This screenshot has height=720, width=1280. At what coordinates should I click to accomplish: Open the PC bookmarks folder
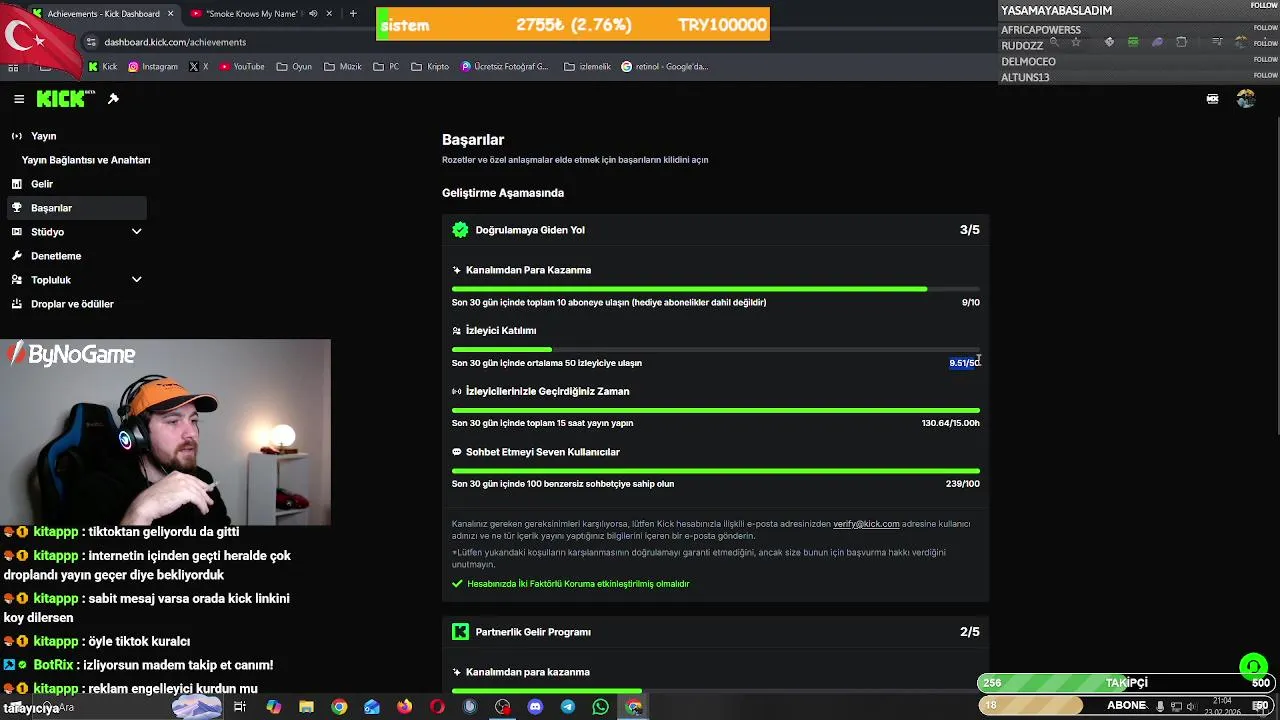(387, 67)
